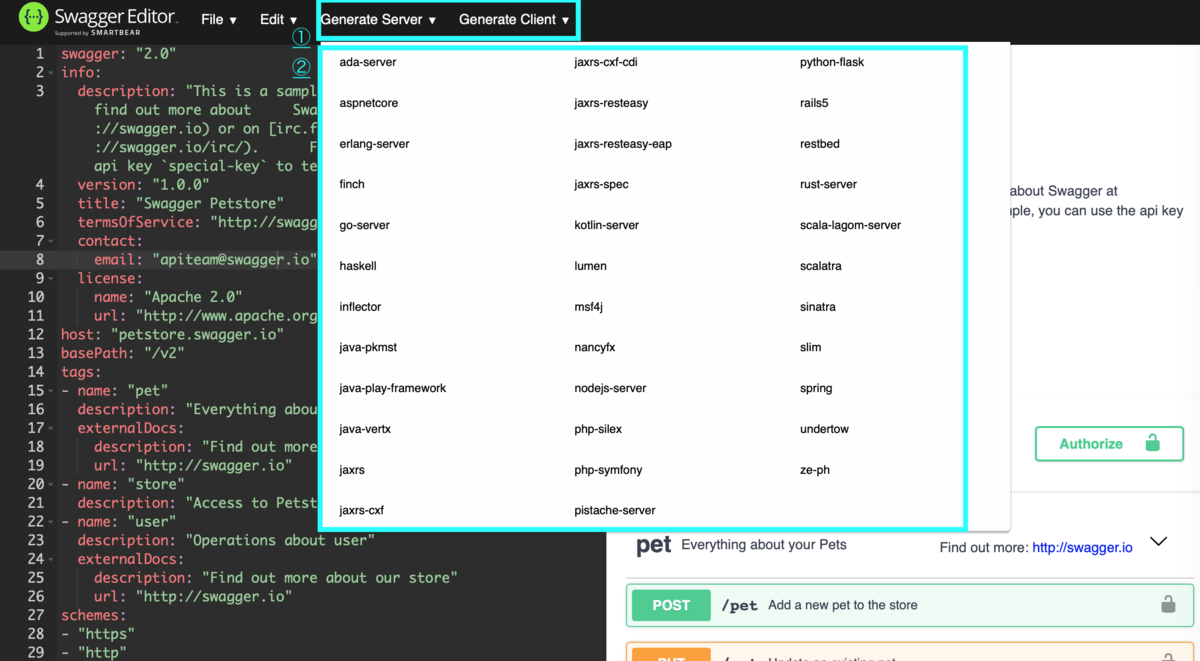The width and height of the screenshot is (1200, 661).
Task: Fold the externalDocs block at line 24
Action: click(x=52, y=559)
